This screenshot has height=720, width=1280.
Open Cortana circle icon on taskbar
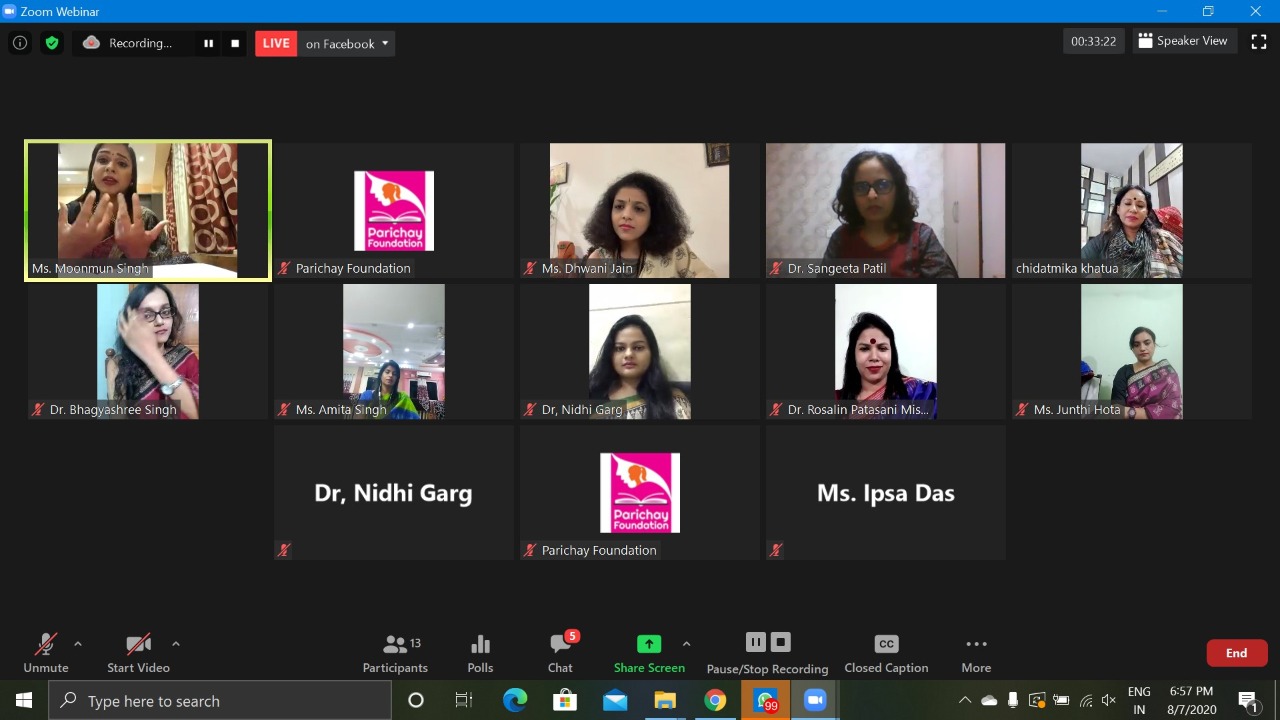point(416,700)
